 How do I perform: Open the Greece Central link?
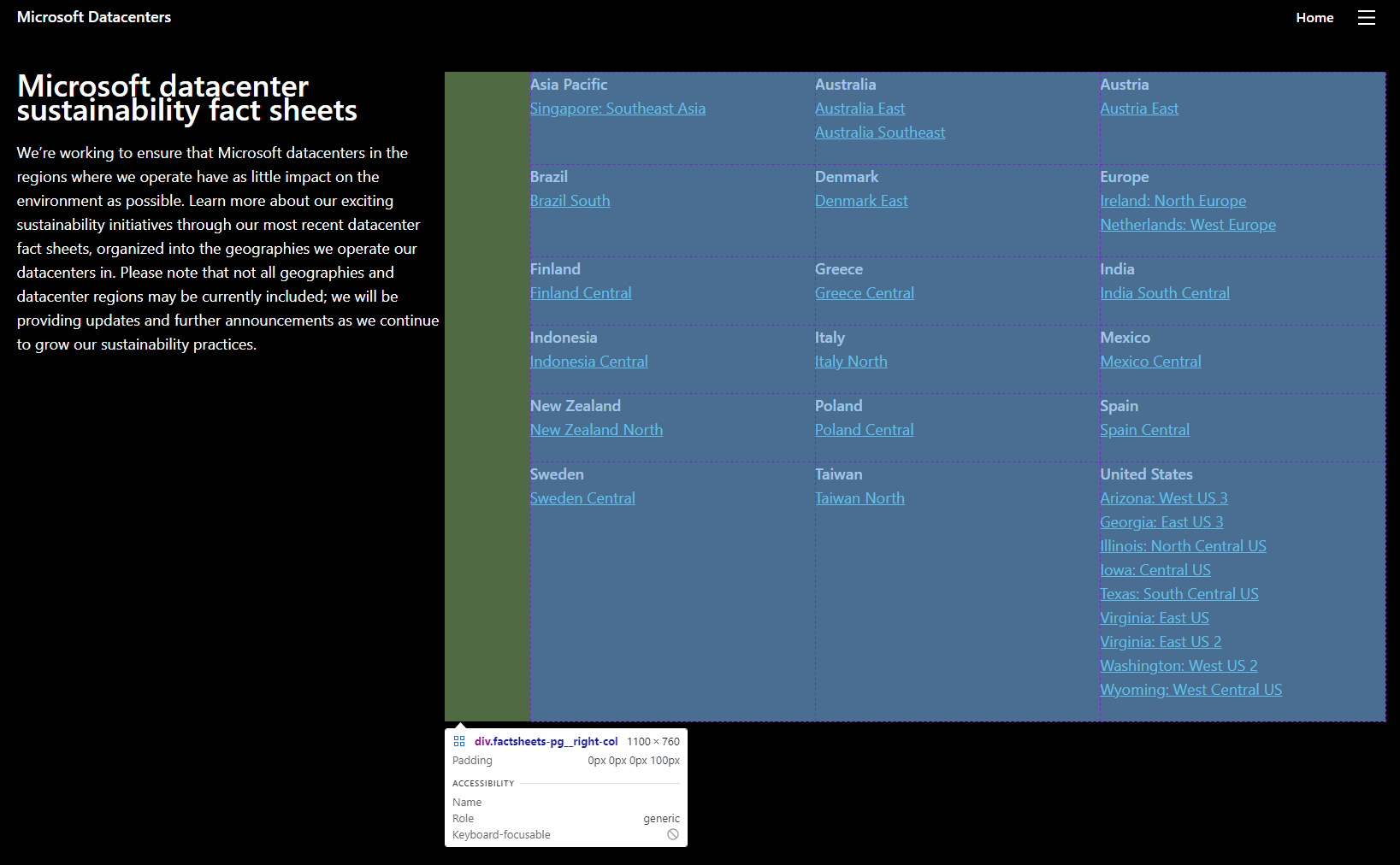coord(865,293)
